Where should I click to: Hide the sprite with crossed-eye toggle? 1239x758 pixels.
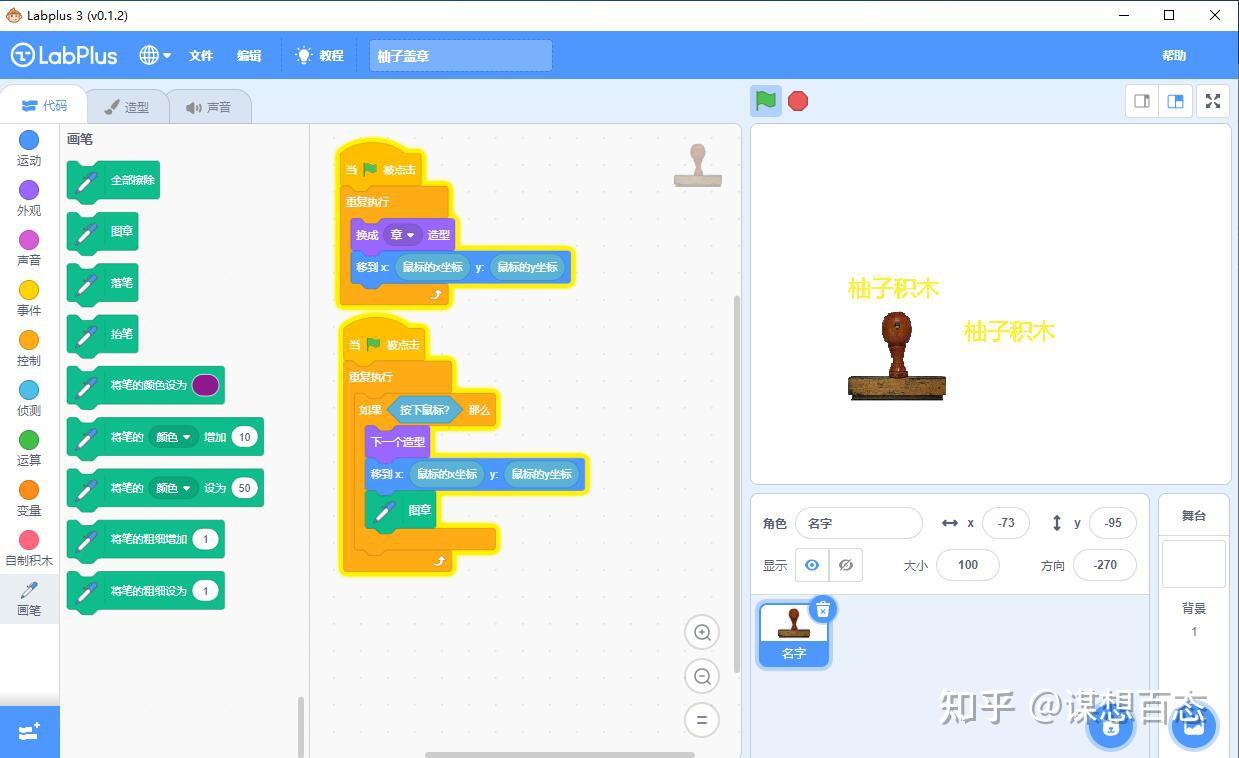845,565
